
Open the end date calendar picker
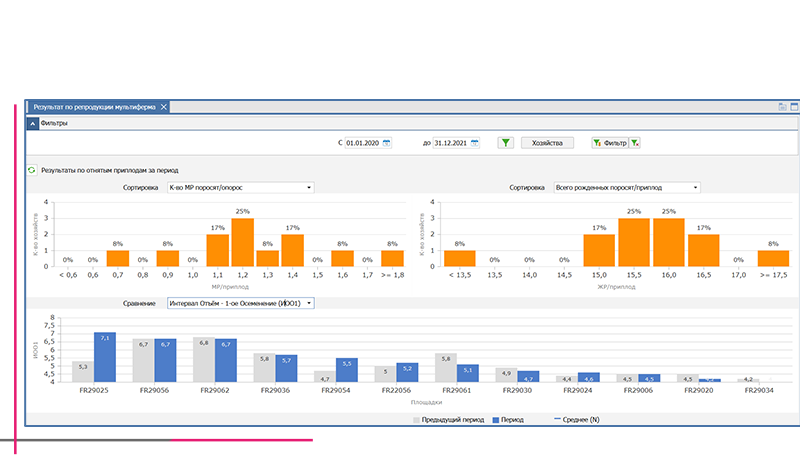475,143
